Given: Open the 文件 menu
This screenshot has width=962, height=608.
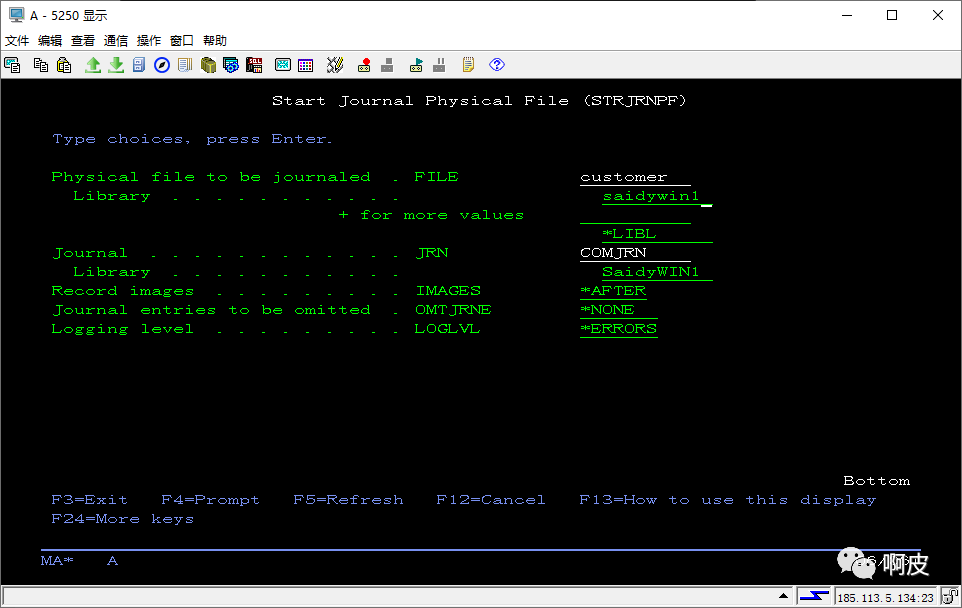Looking at the screenshot, I should [x=17, y=40].
